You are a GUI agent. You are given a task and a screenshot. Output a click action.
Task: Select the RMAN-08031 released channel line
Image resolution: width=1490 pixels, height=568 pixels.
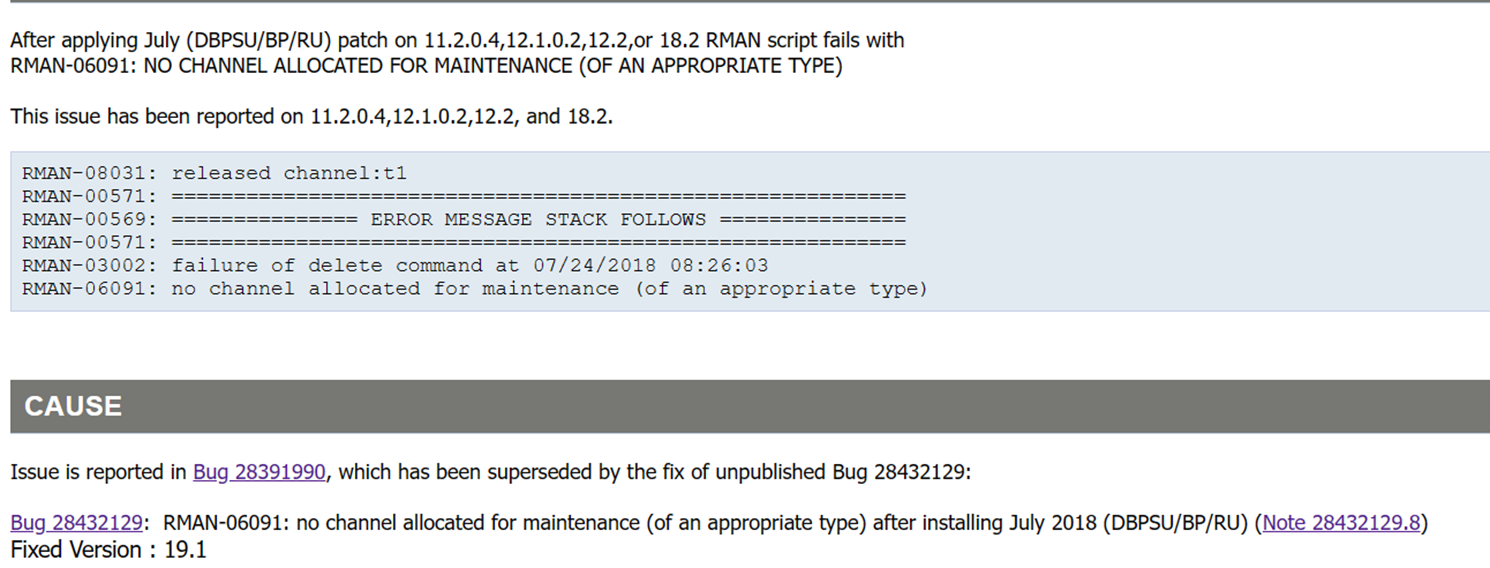(215, 173)
